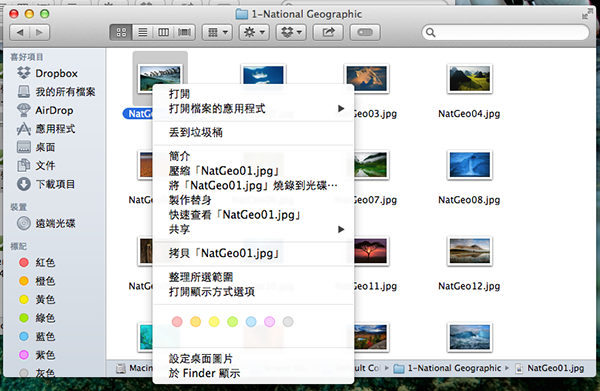Select the NatGeo03.jpg thumbnail
600x391 pixels.
click(x=367, y=78)
